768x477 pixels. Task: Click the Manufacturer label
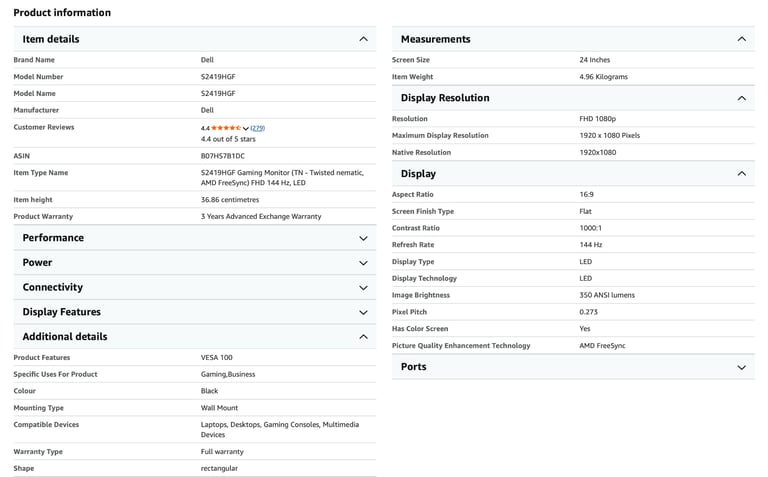pyautogui.click(x=36, y=110)
